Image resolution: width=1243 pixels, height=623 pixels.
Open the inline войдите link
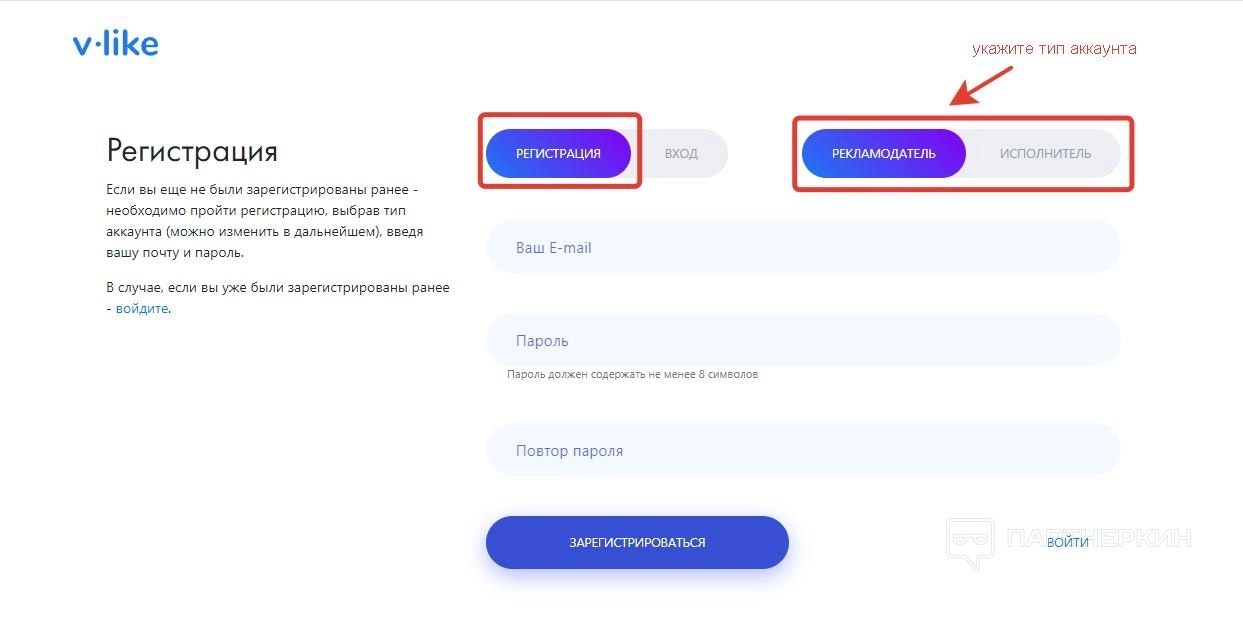pos(142,309)
